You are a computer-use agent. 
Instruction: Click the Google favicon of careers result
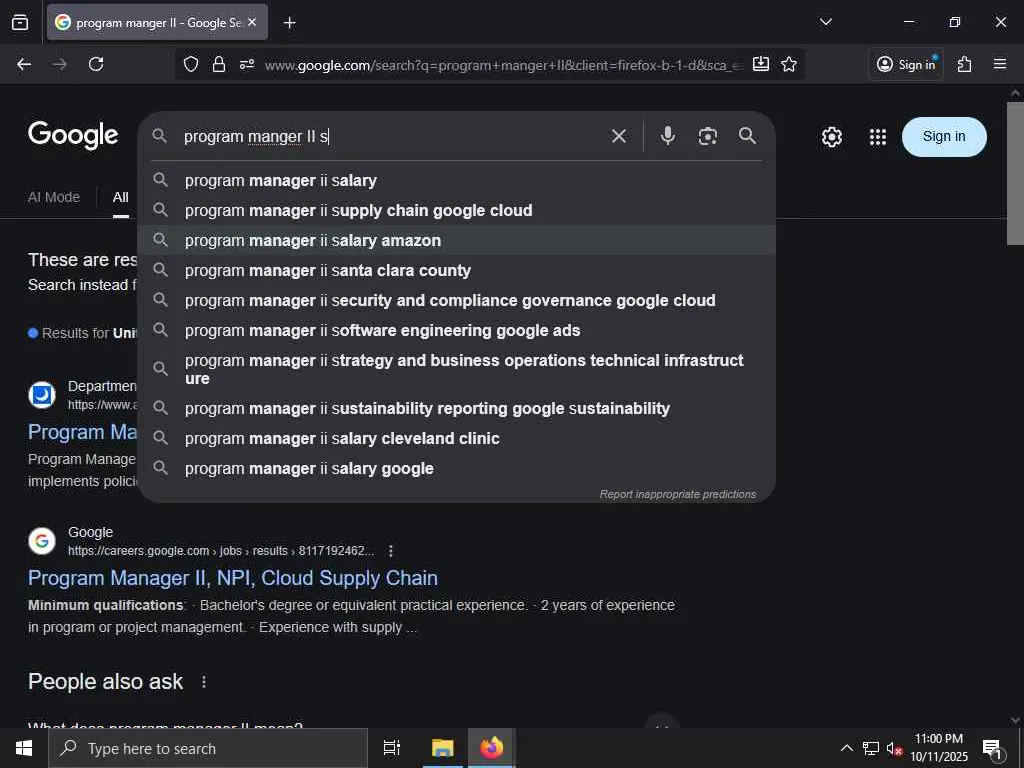tap(42, 541)
